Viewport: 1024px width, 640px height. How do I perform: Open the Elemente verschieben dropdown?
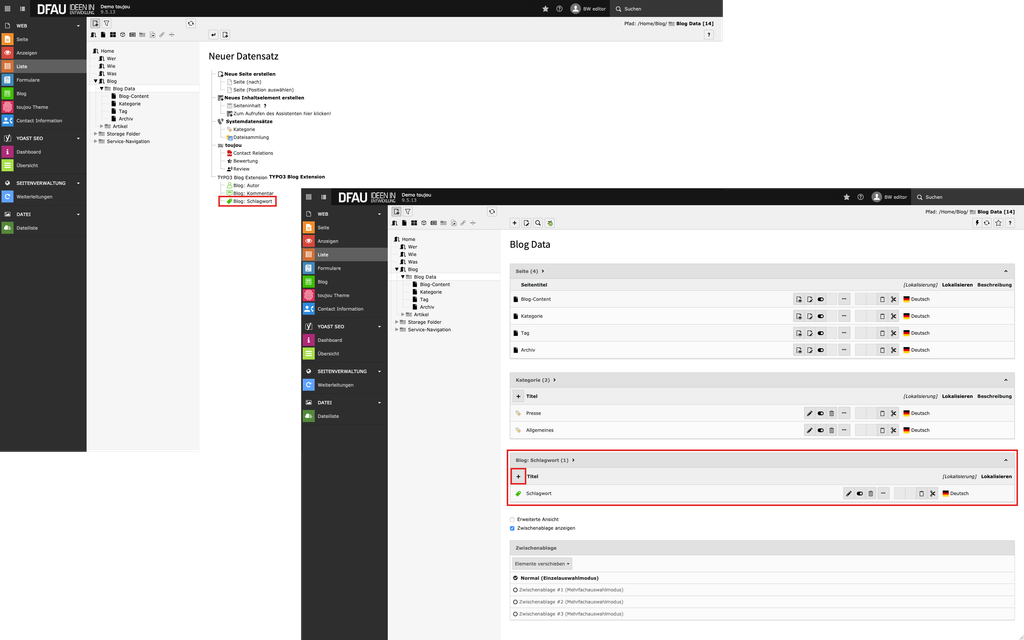click(x=542, y=564)
